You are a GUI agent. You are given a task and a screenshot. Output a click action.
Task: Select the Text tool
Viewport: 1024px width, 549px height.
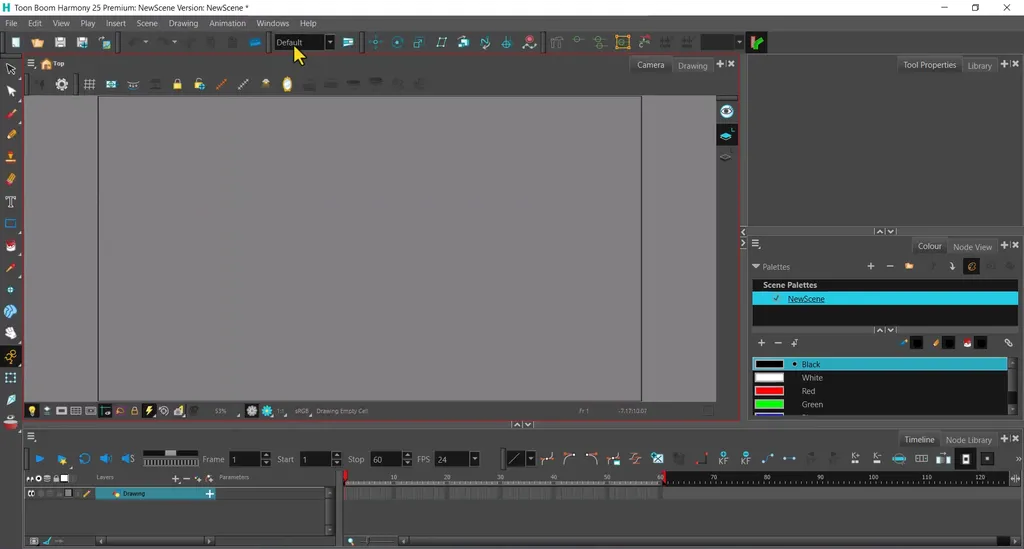10,201
